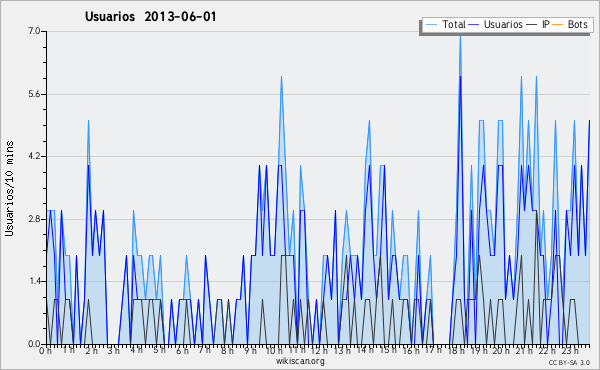Click the y-axis value '5.6'
Screen dimensions: 600x370
(x=34, y=94)
